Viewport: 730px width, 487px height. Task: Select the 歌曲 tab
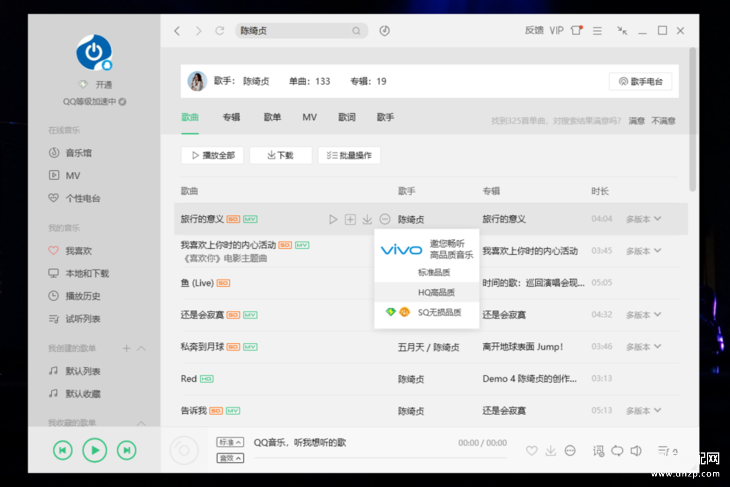coord(190,117)
